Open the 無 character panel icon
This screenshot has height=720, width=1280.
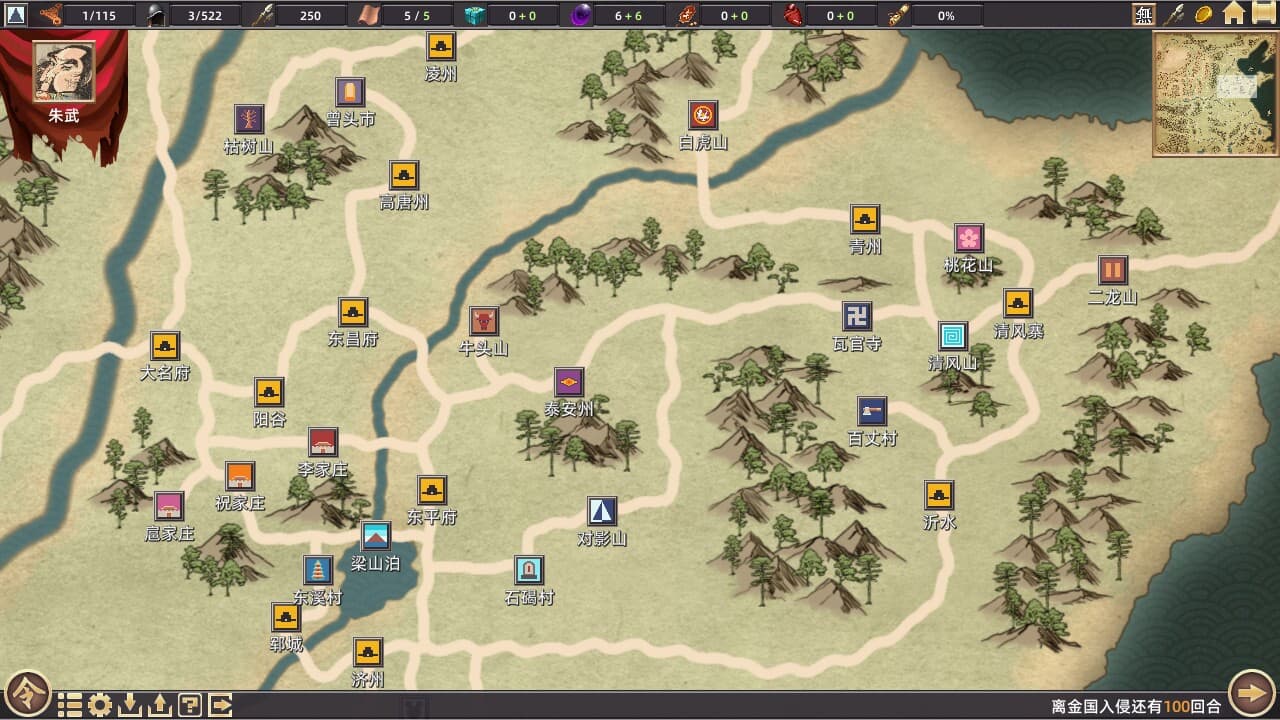pyautogui.click(x=1143, y=15)
